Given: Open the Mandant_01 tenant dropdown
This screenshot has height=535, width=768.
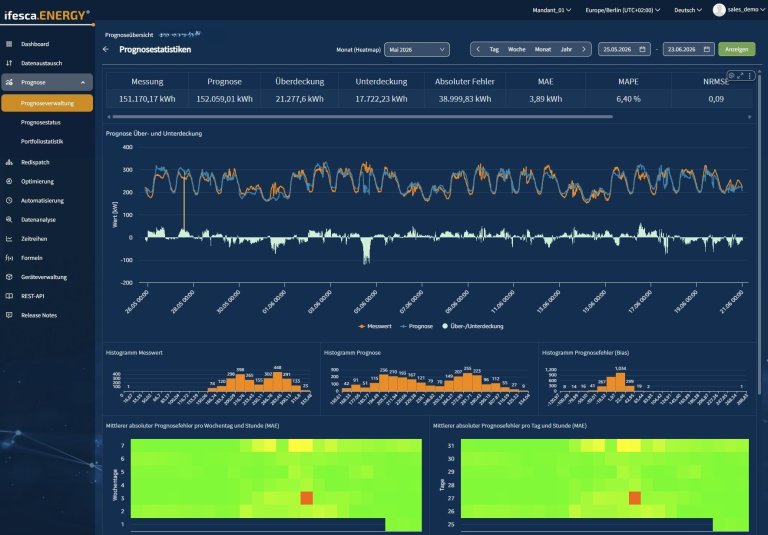Looking at the screenshot, I should 552,10.
